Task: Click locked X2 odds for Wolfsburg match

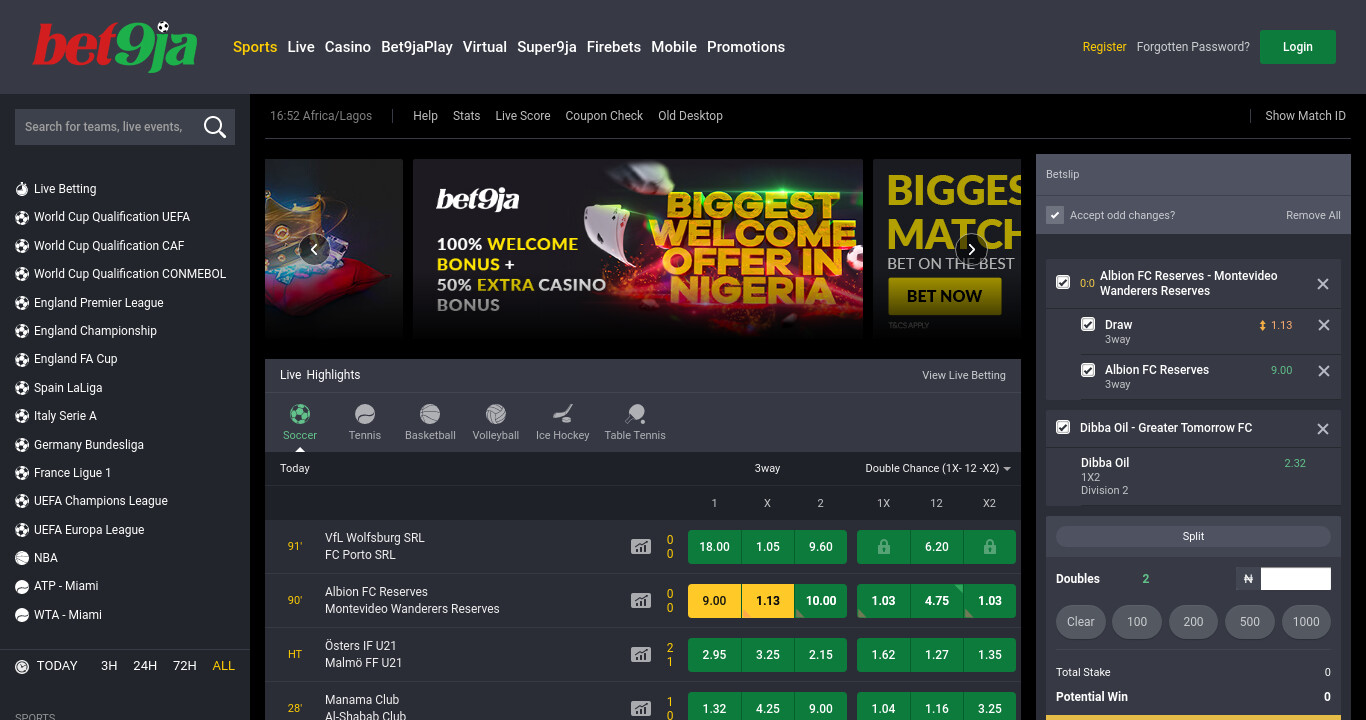Action: tap(989, 547)
